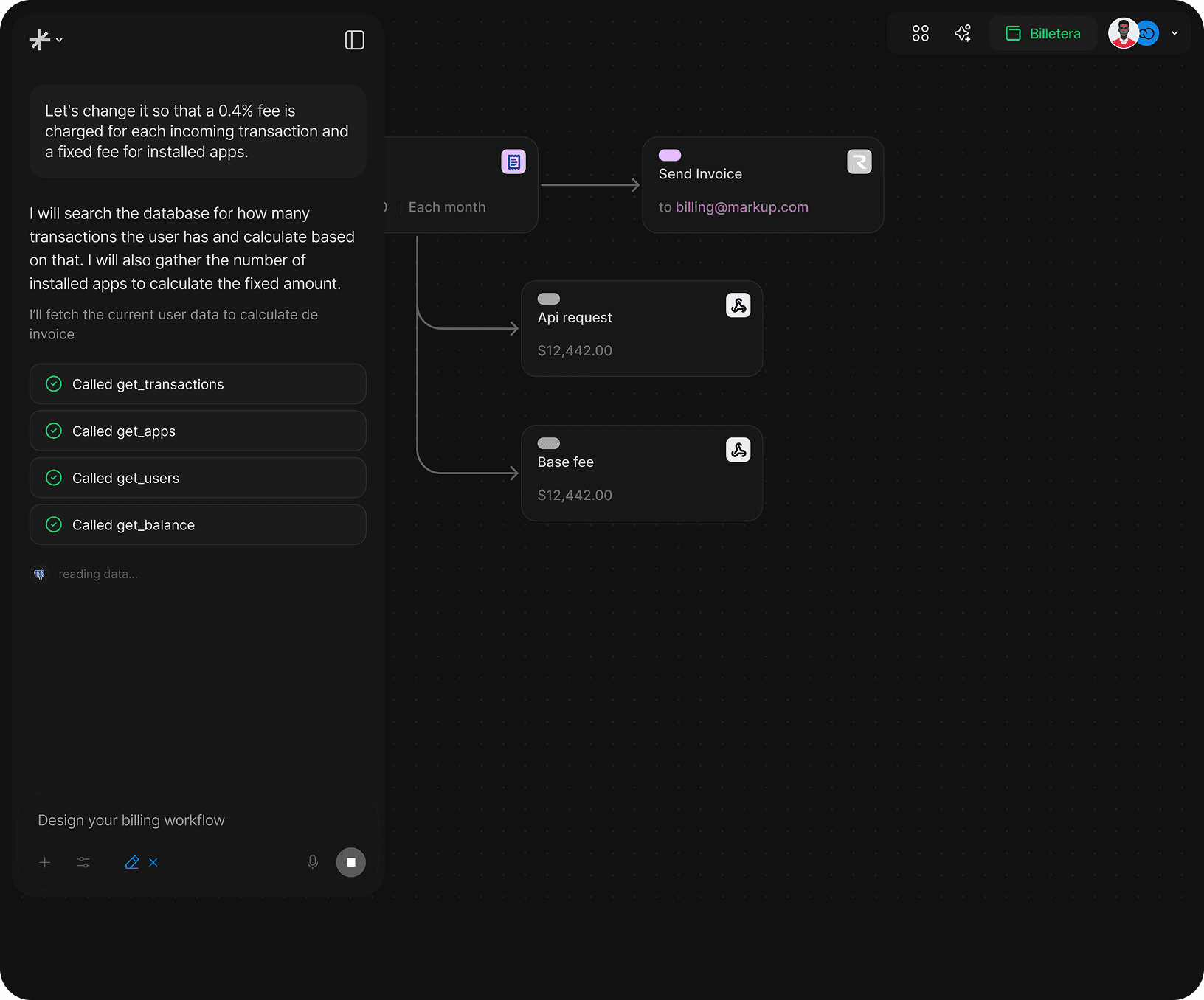Select the document icon on the Each month node
This screenshot has width=1204, height=1000.
point(514,162)
